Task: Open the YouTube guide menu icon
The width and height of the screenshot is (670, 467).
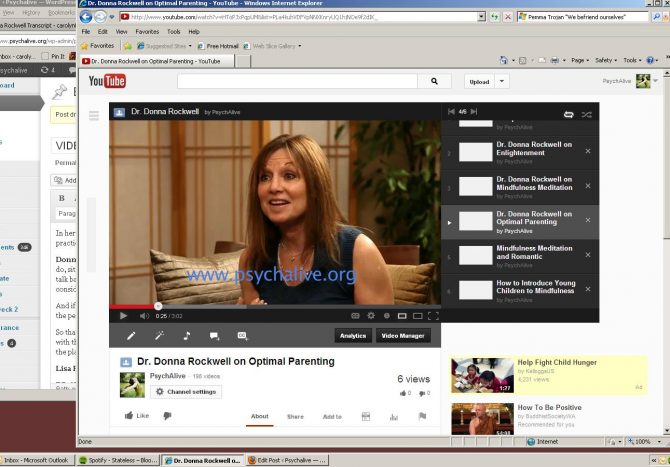Action: [x=94, y=115]
